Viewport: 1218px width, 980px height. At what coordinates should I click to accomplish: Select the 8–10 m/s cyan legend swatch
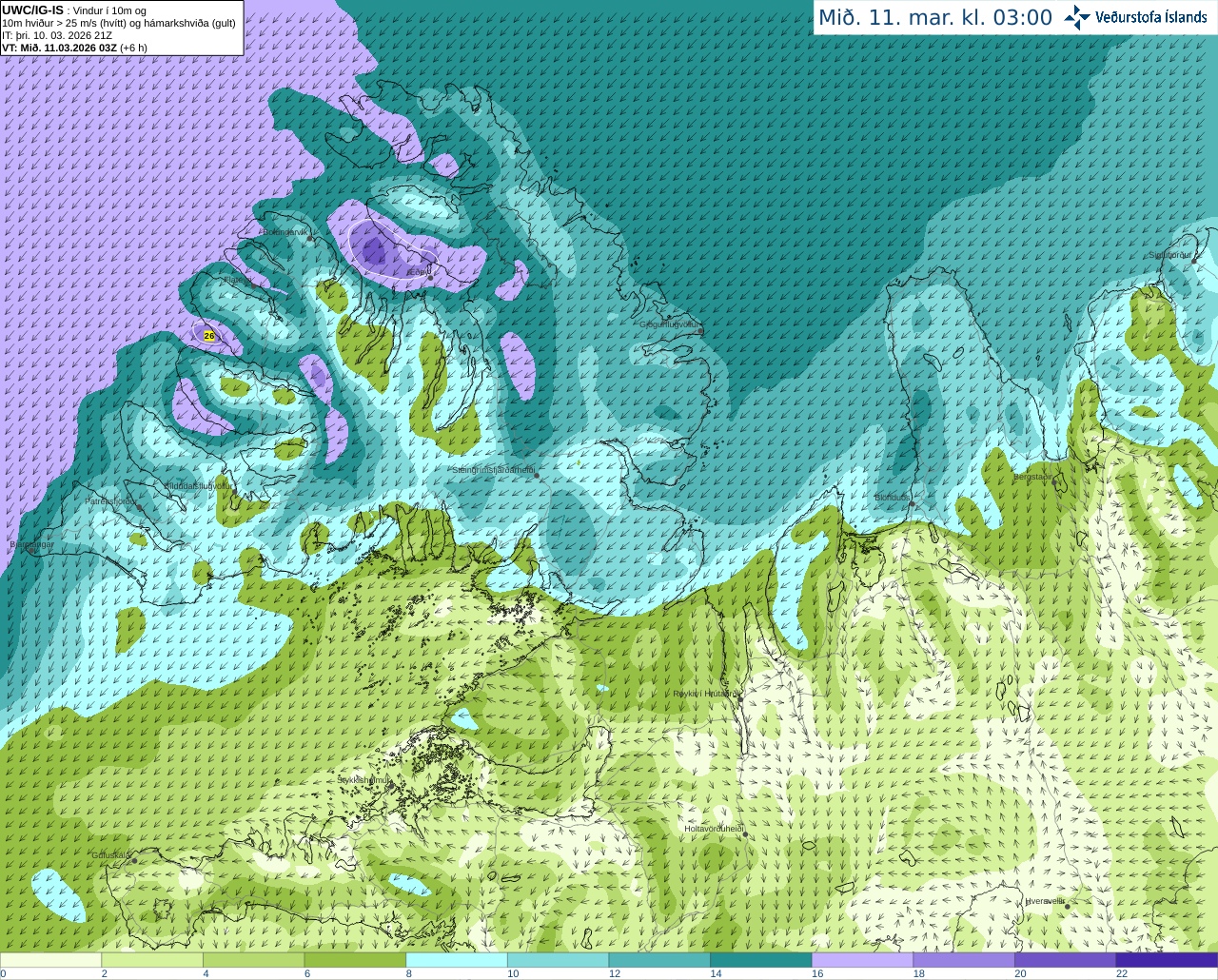point(457,960)
